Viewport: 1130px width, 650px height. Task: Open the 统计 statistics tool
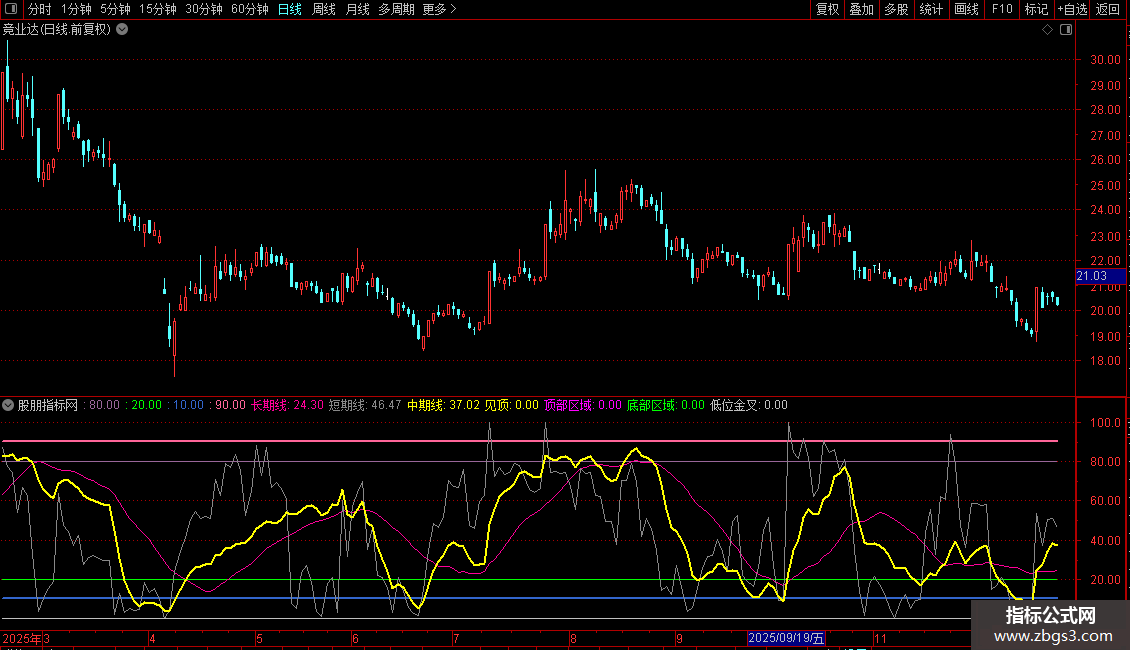point(931,10)
